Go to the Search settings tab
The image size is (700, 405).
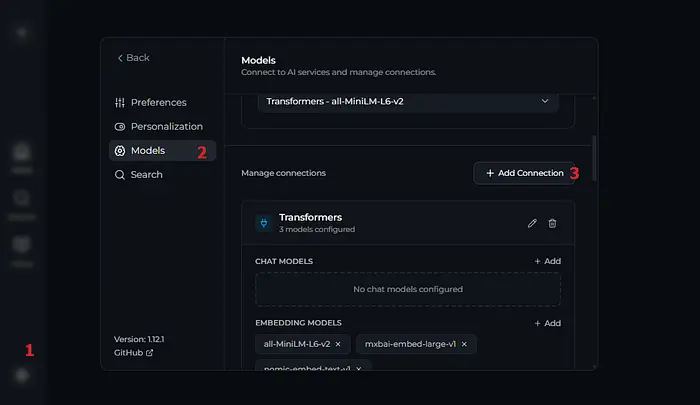click(146, 175)
